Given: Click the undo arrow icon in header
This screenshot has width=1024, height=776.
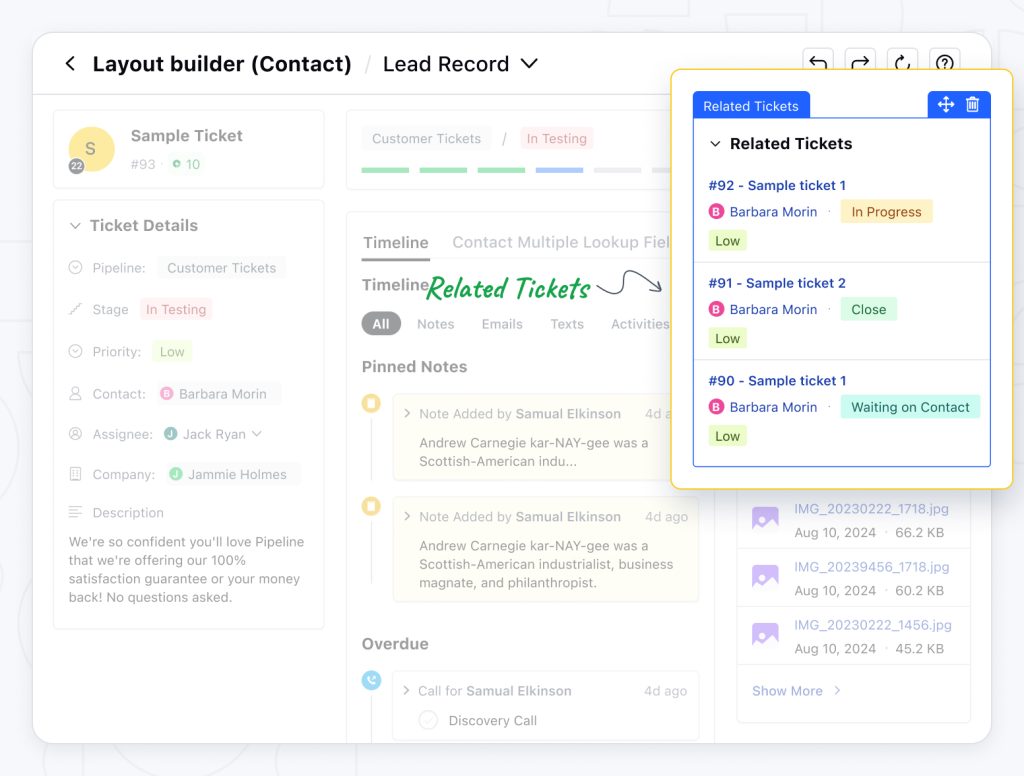Looking at the screenshot, I should (817, 64).
